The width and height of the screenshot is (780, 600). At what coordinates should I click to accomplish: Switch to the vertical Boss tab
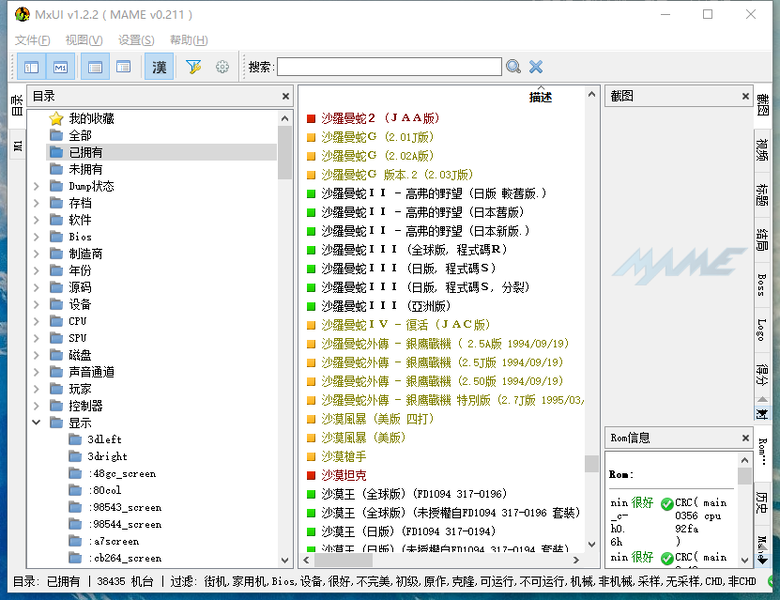763,285
